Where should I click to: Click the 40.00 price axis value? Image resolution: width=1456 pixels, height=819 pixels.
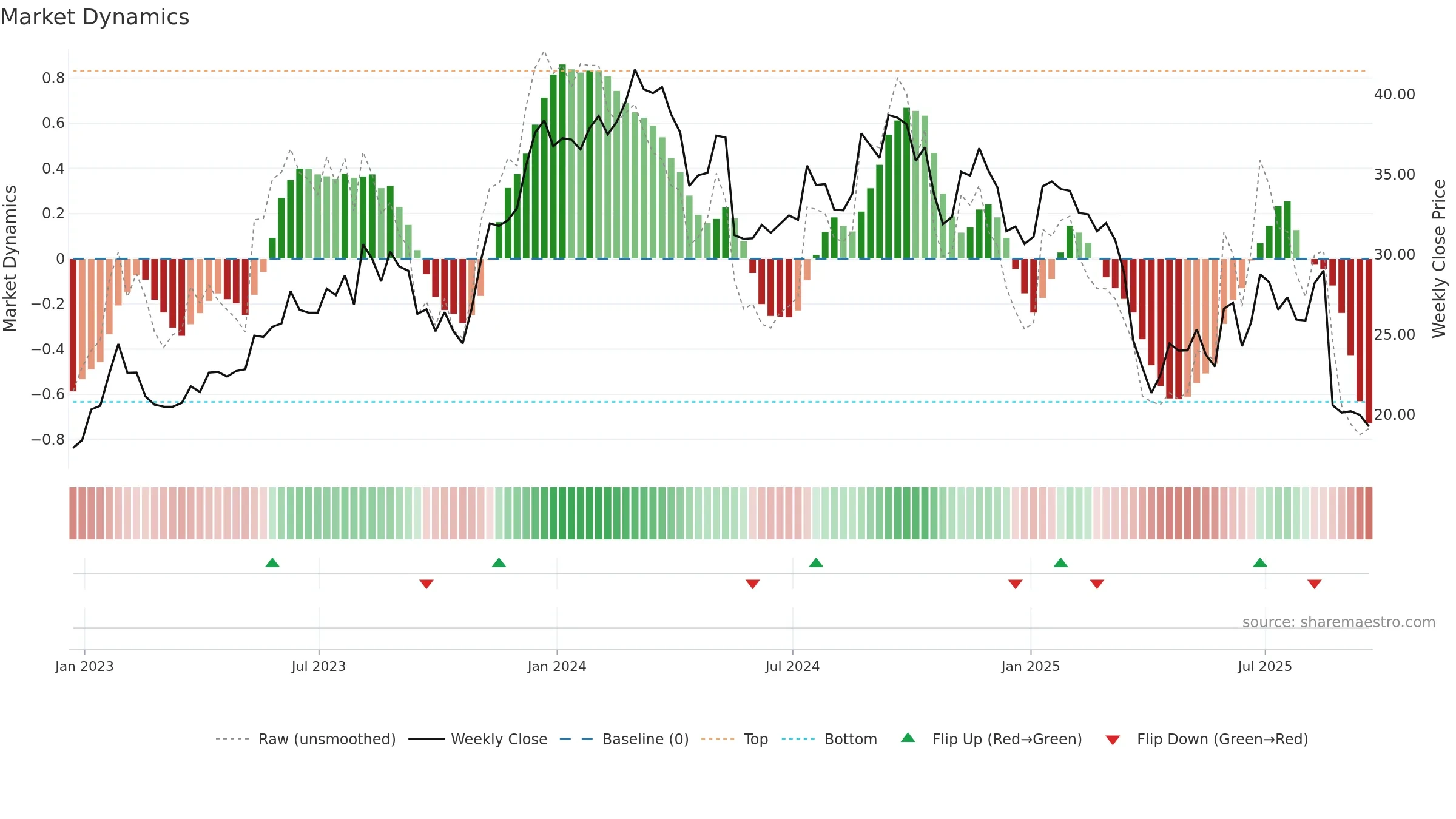[1395, 95]
